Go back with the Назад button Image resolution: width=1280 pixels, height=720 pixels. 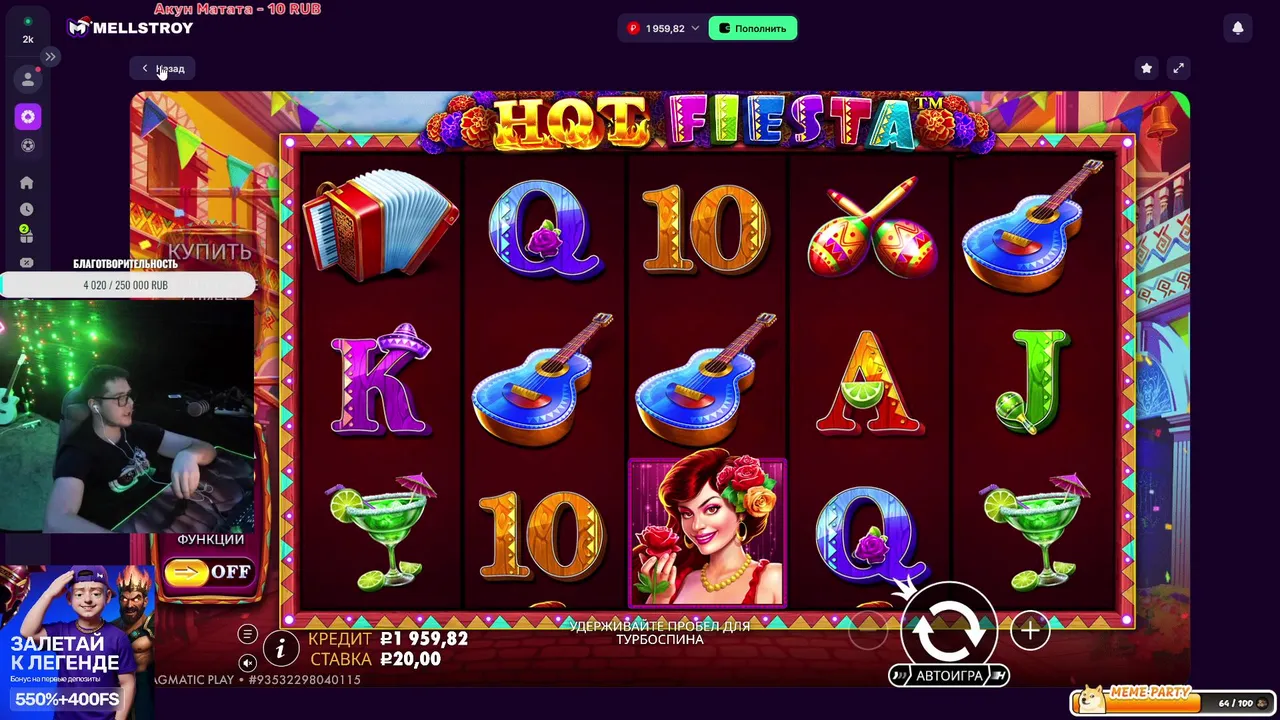click(x=163, y=68)
